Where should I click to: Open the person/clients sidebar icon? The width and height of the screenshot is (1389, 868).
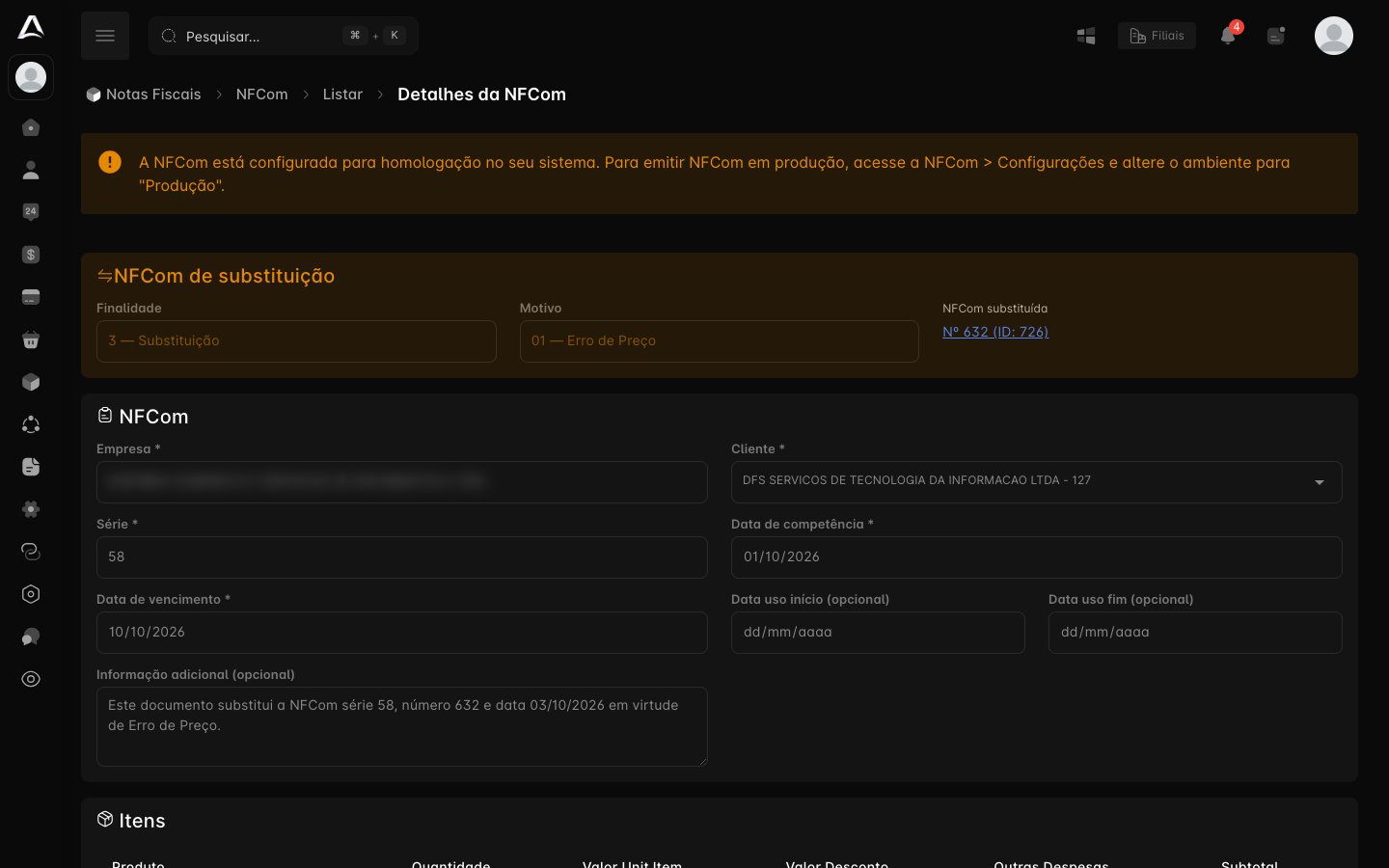click(31, 170)
